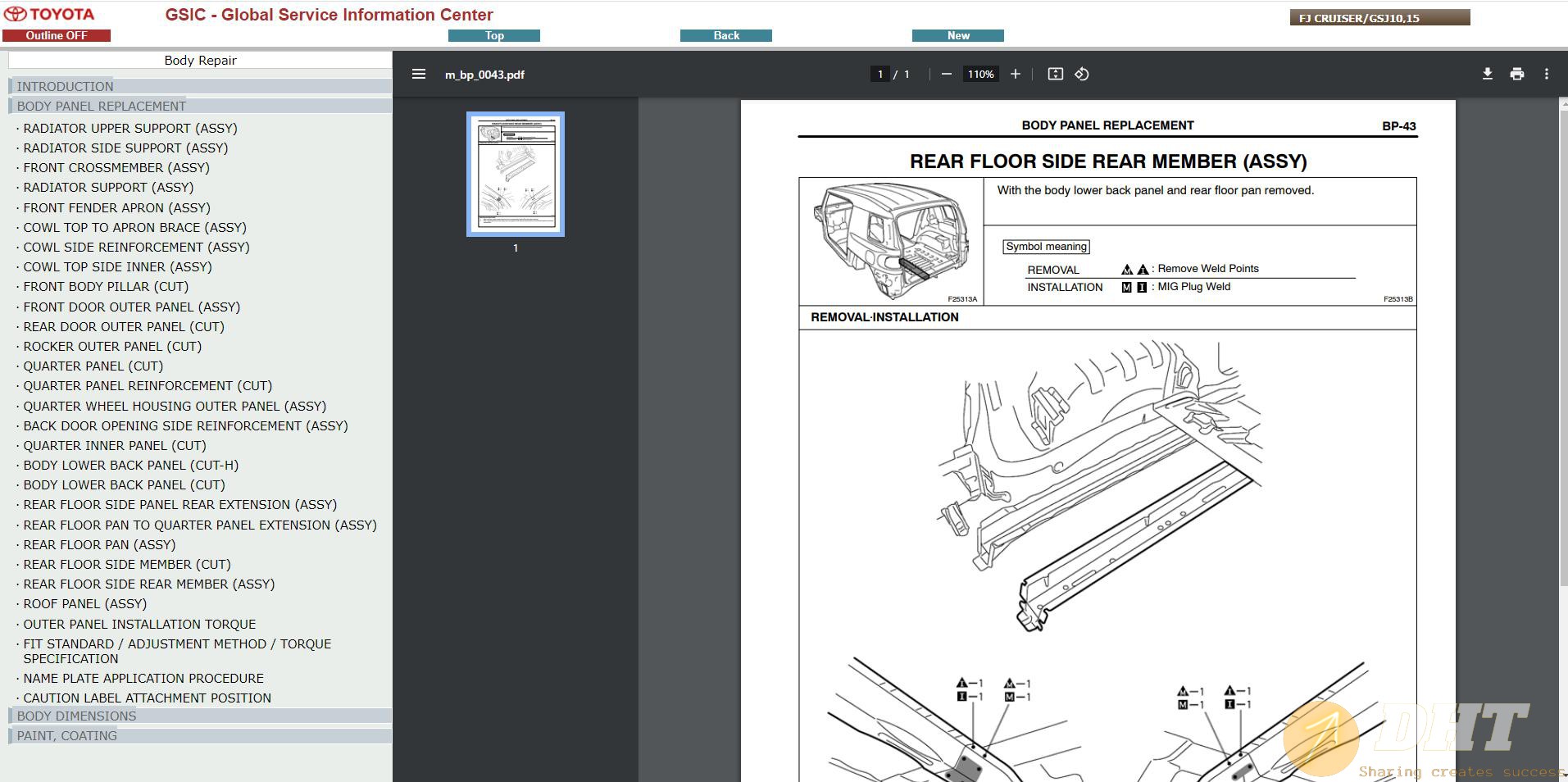The image size is (1568, 782).
Task: Click the BP-43 page label
Action: click(x=1399, y=126)
